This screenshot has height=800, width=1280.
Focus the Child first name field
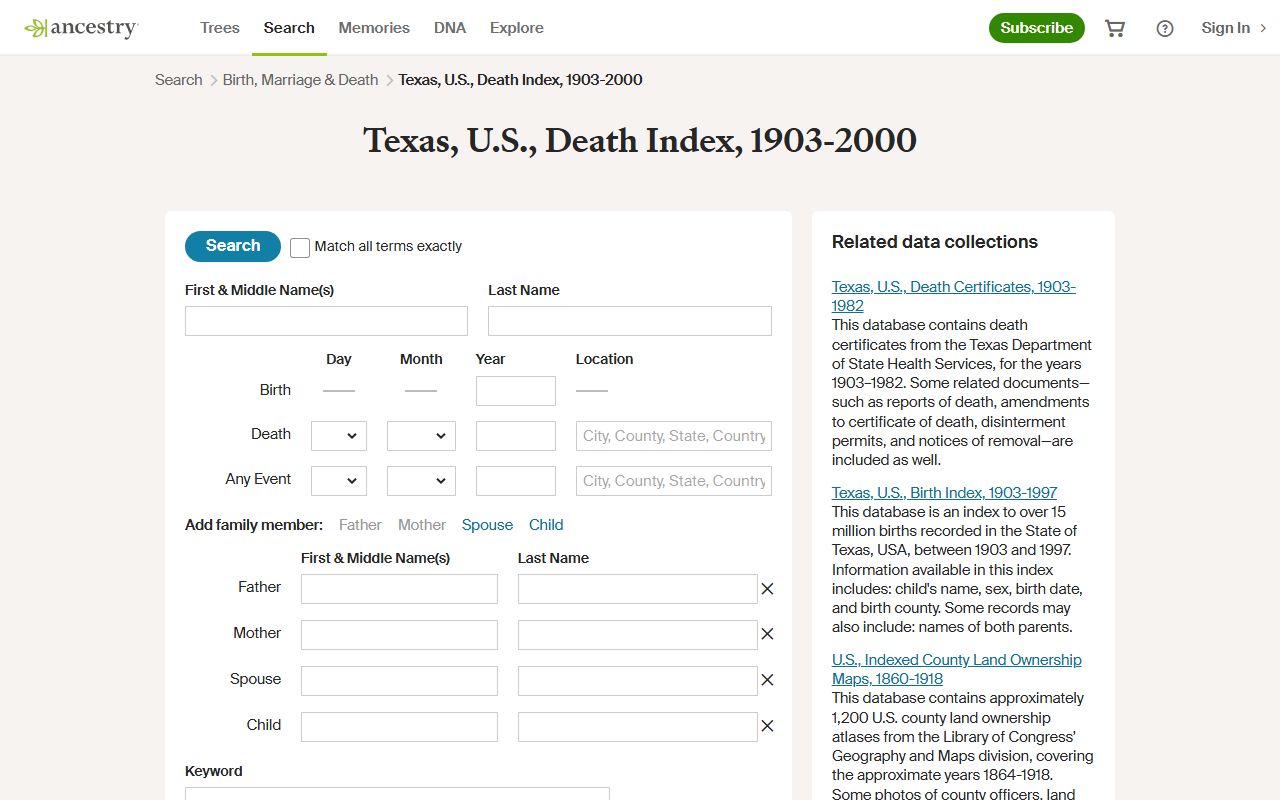[x=399, y=727]
